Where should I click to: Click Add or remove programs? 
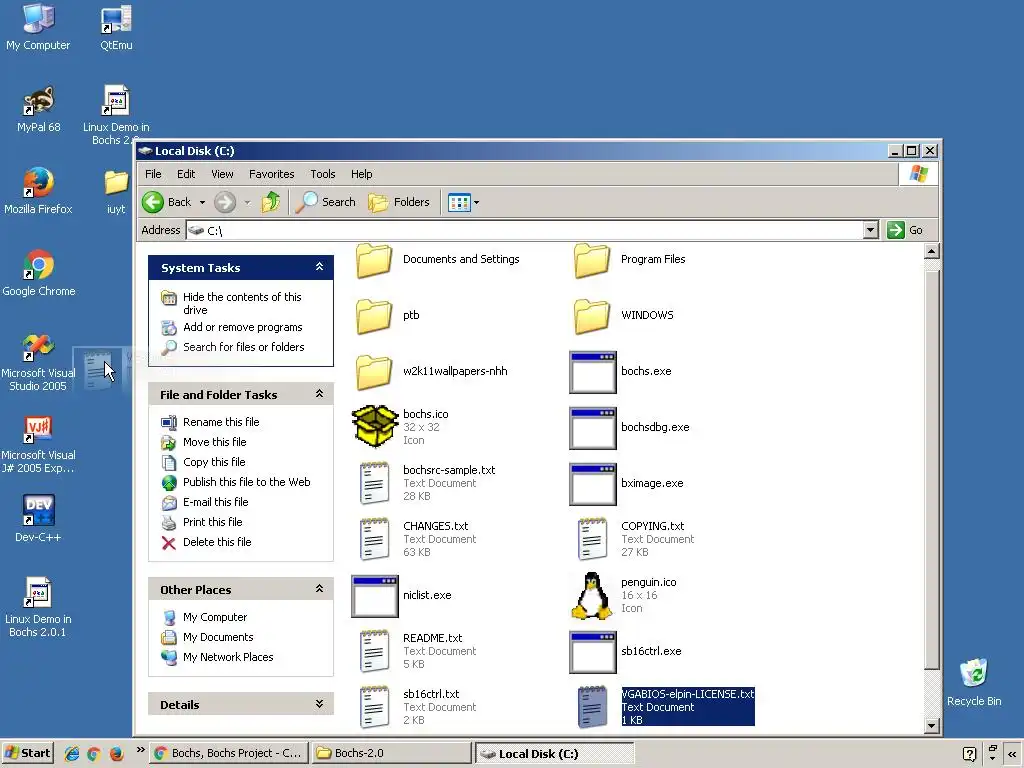coord(242,327)
